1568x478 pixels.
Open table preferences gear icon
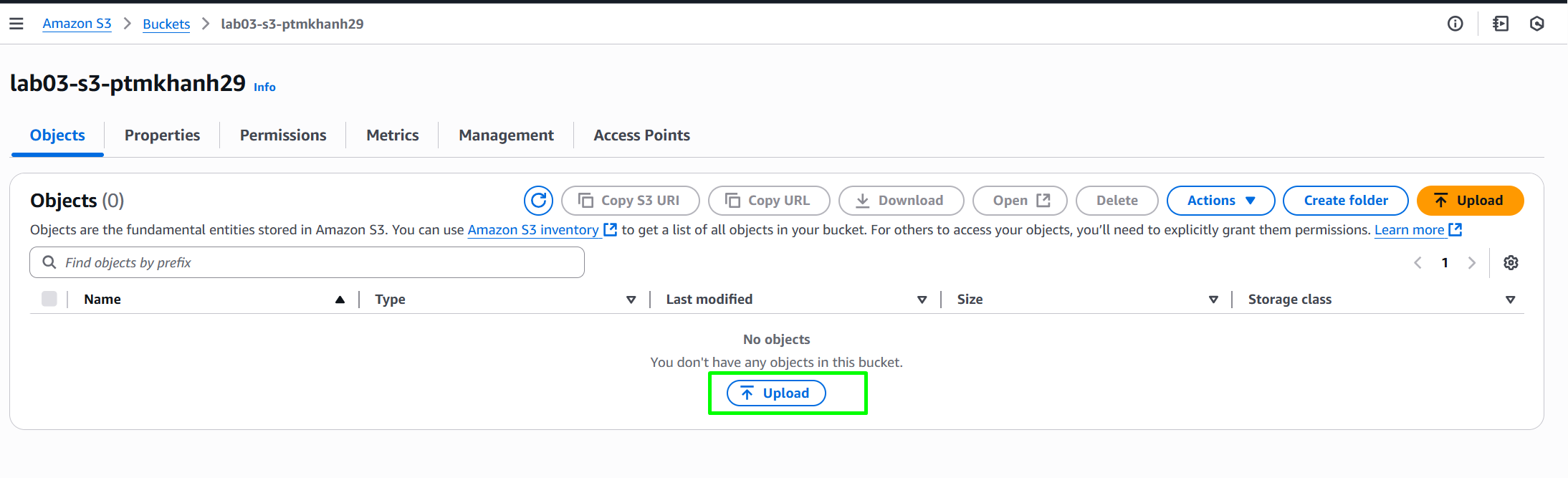(1511, 263)
